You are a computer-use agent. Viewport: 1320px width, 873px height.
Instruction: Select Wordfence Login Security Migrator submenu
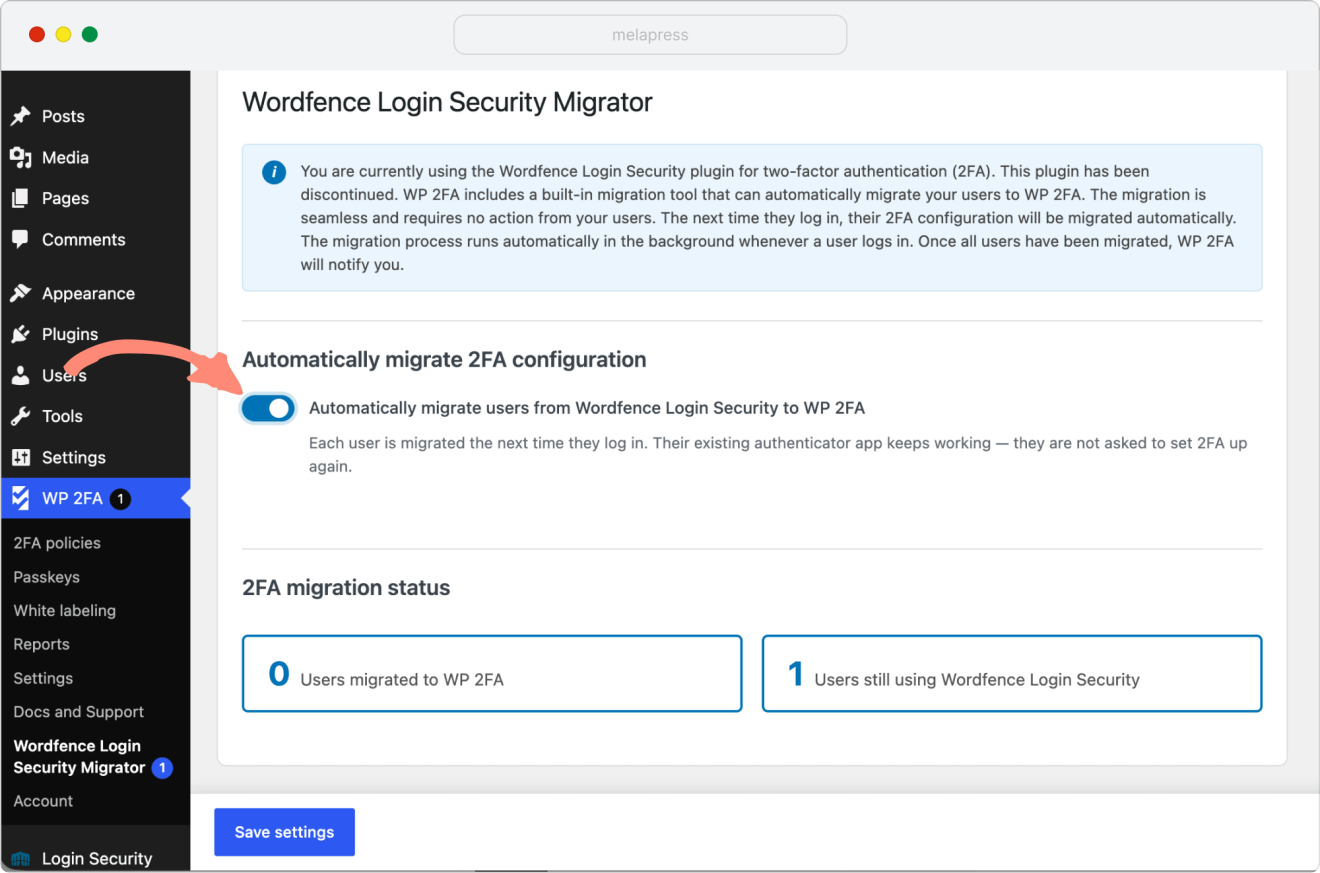tap(80, 757)
